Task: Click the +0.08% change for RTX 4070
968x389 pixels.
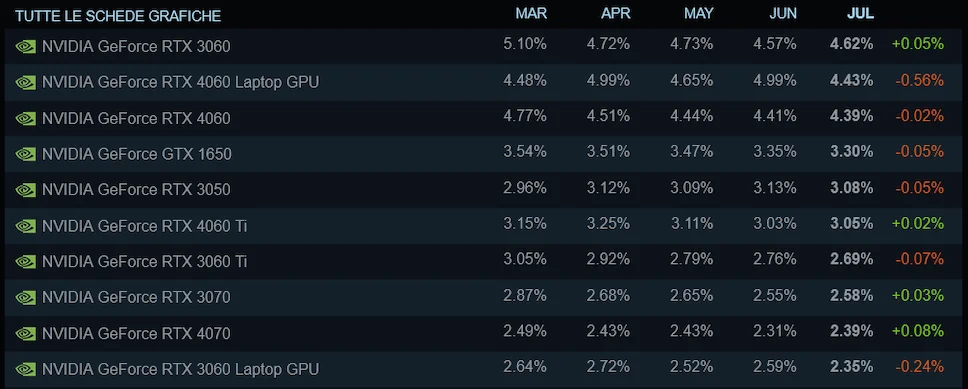Action: [917, 332]
